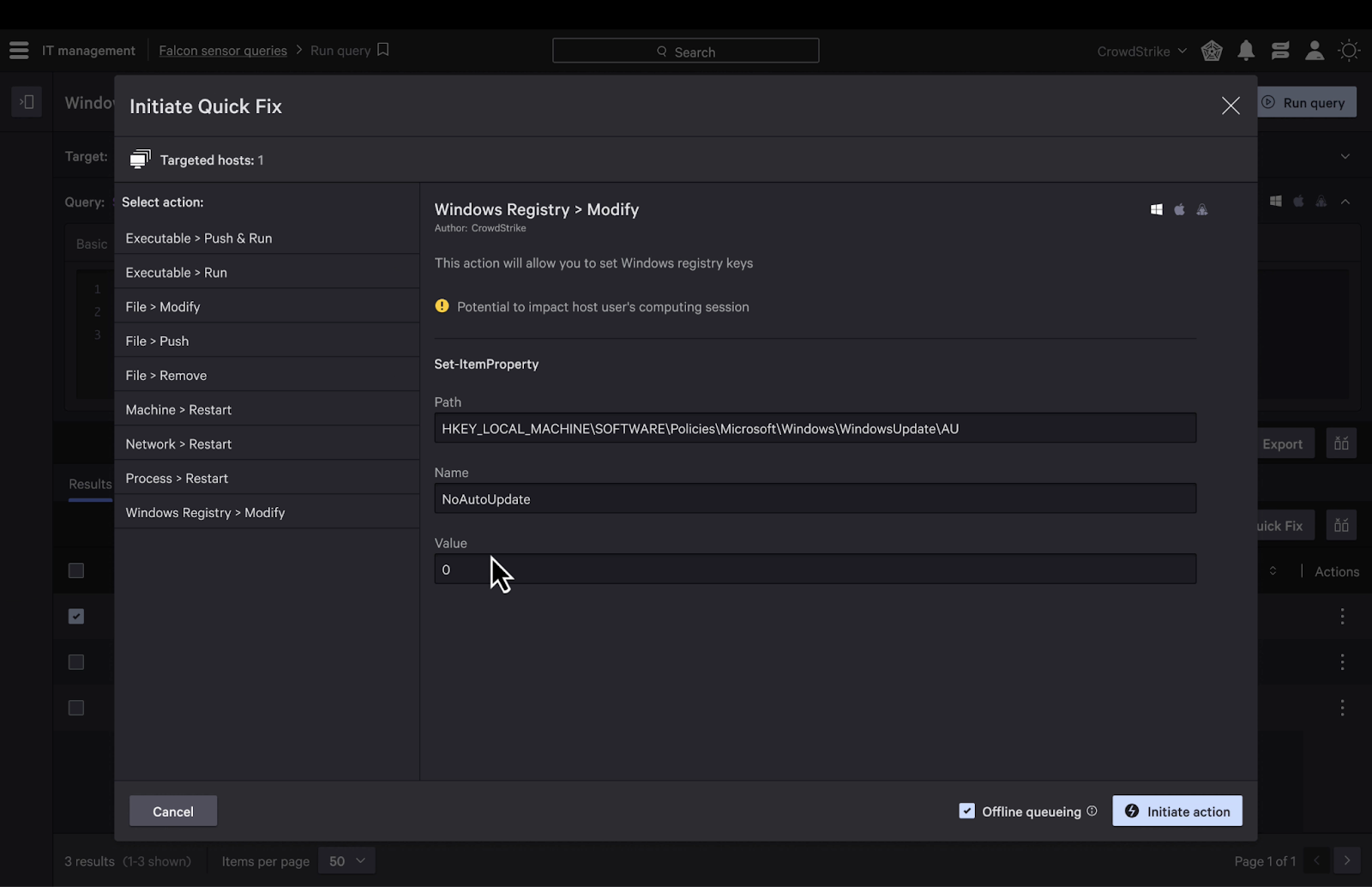Select Executable > Run action
The image size is (1372, 887).
(x=267, y=272)
